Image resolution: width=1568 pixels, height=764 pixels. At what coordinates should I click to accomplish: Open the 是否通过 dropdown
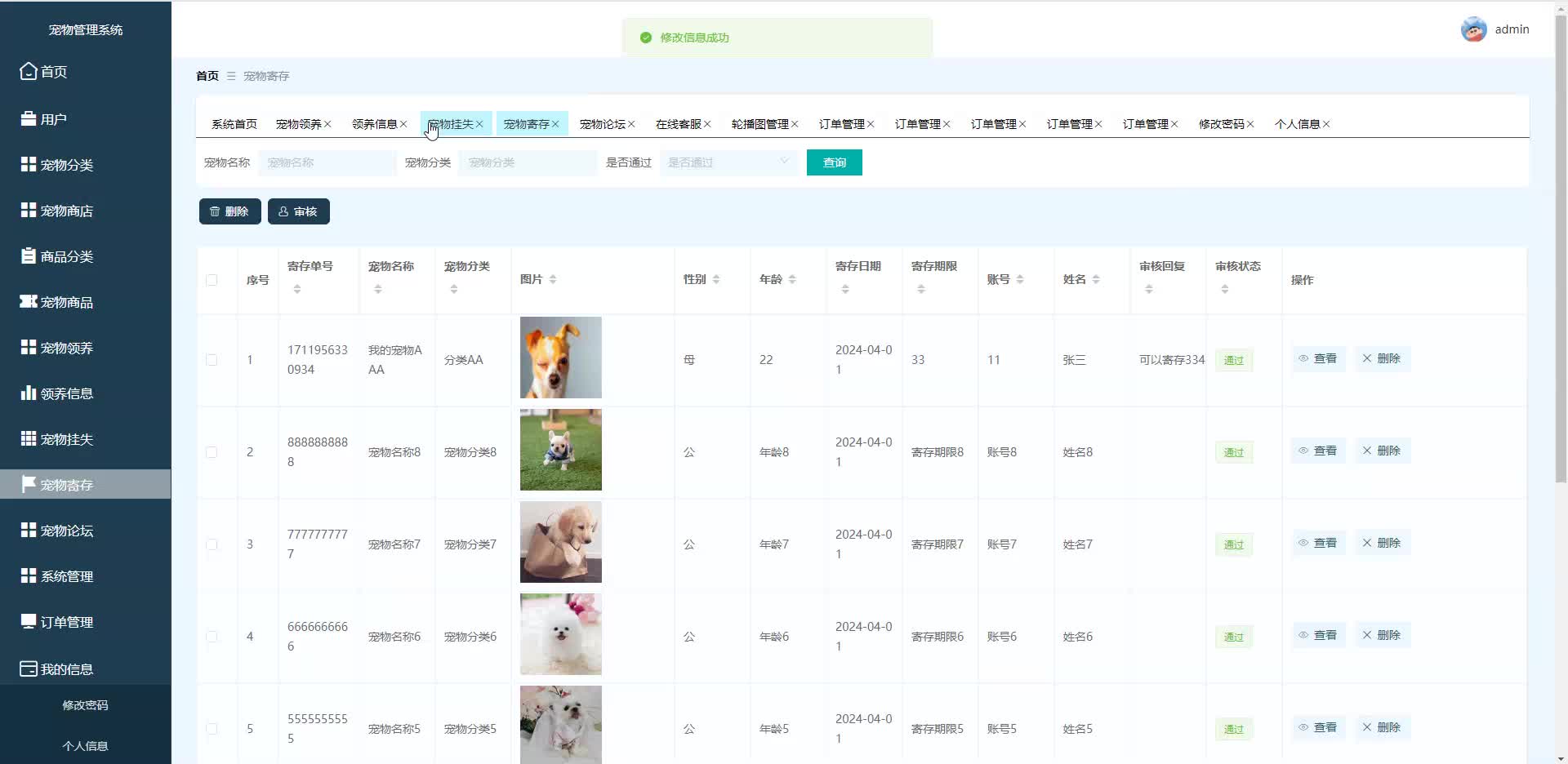[x=728, y=162]
